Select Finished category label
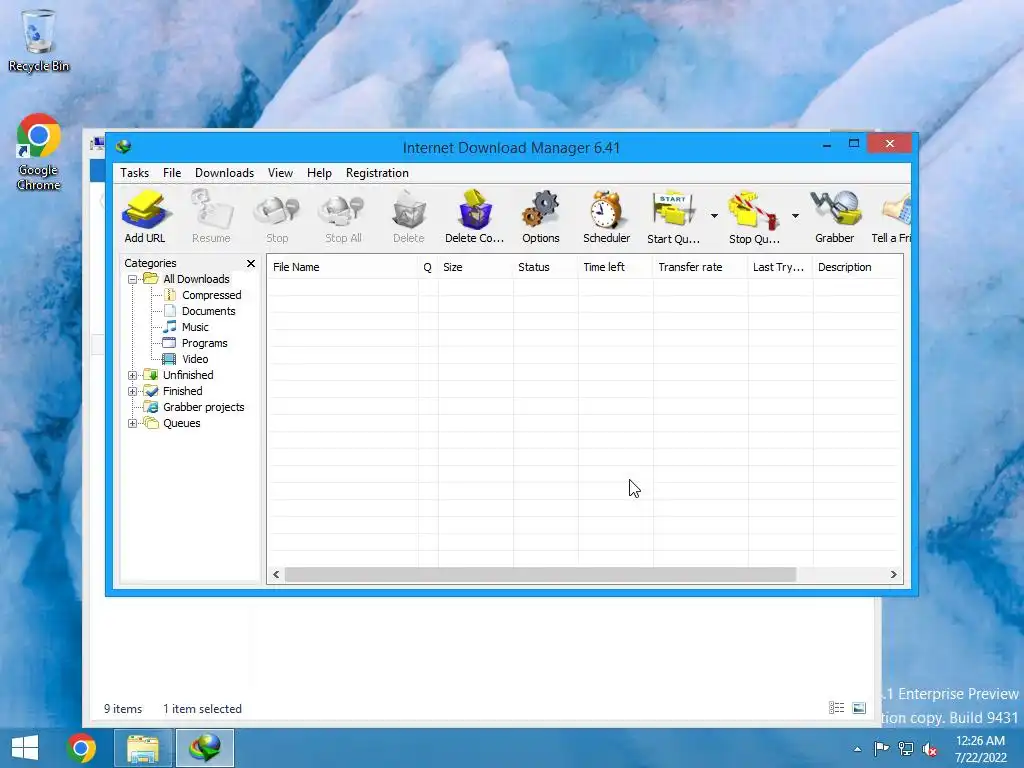This screenshot has height=768, width=1024. click(x=183, y=391)
